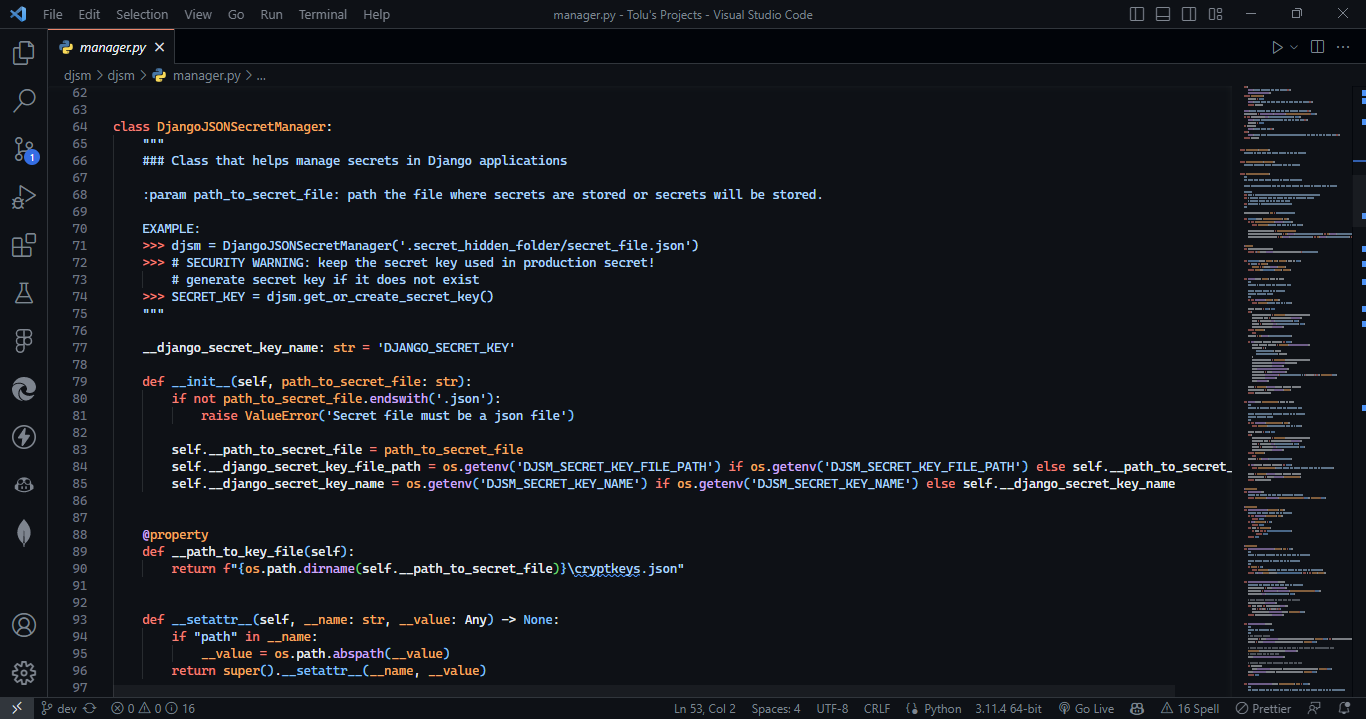Open the Customize Layout control in the title bar
The width and height of the screenshot is (1366, 719).
[x=1214, y=14]
